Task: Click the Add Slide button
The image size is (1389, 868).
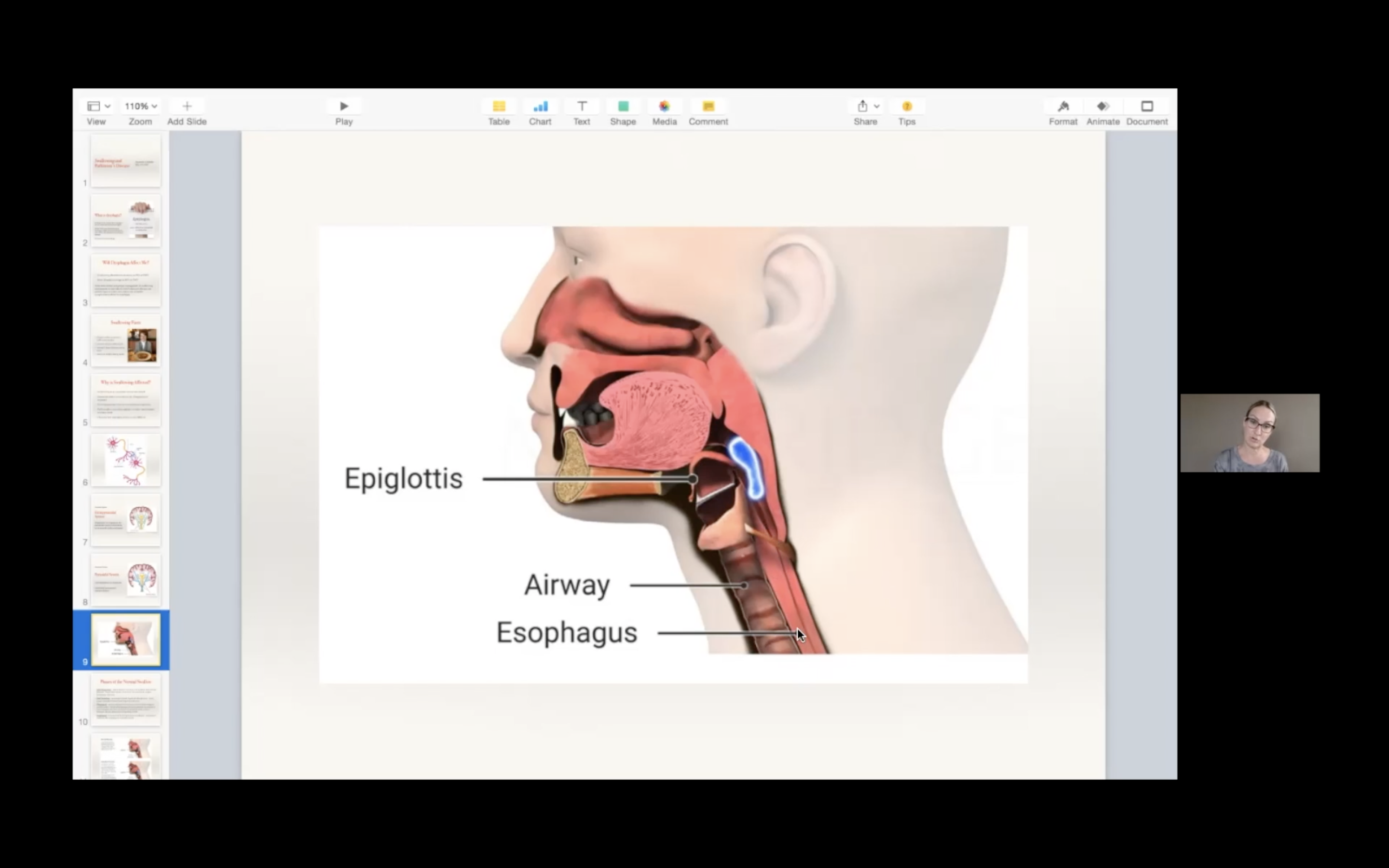Action: [x=187, y=106]
